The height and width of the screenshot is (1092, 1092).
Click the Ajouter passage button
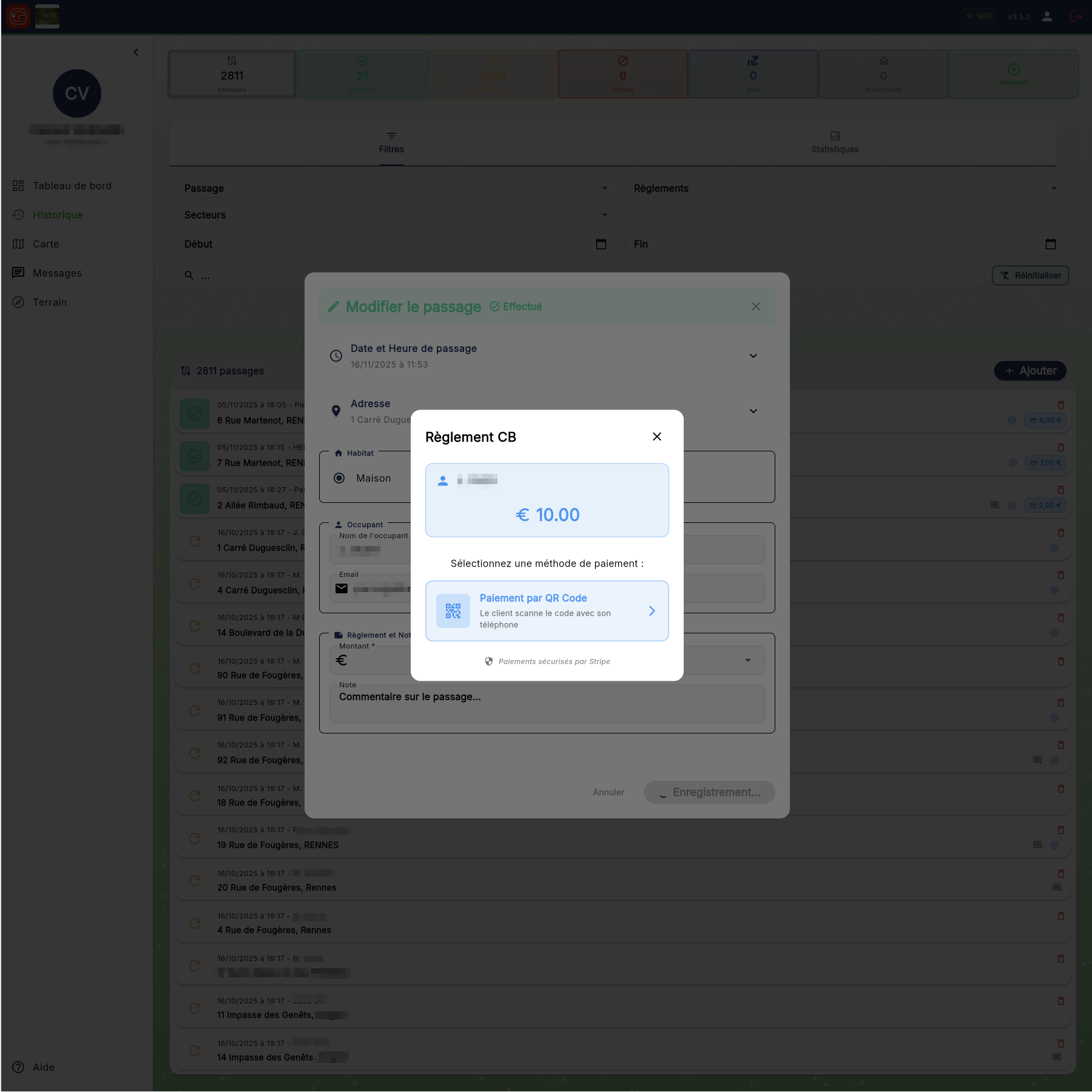(x=1030, y=371)
